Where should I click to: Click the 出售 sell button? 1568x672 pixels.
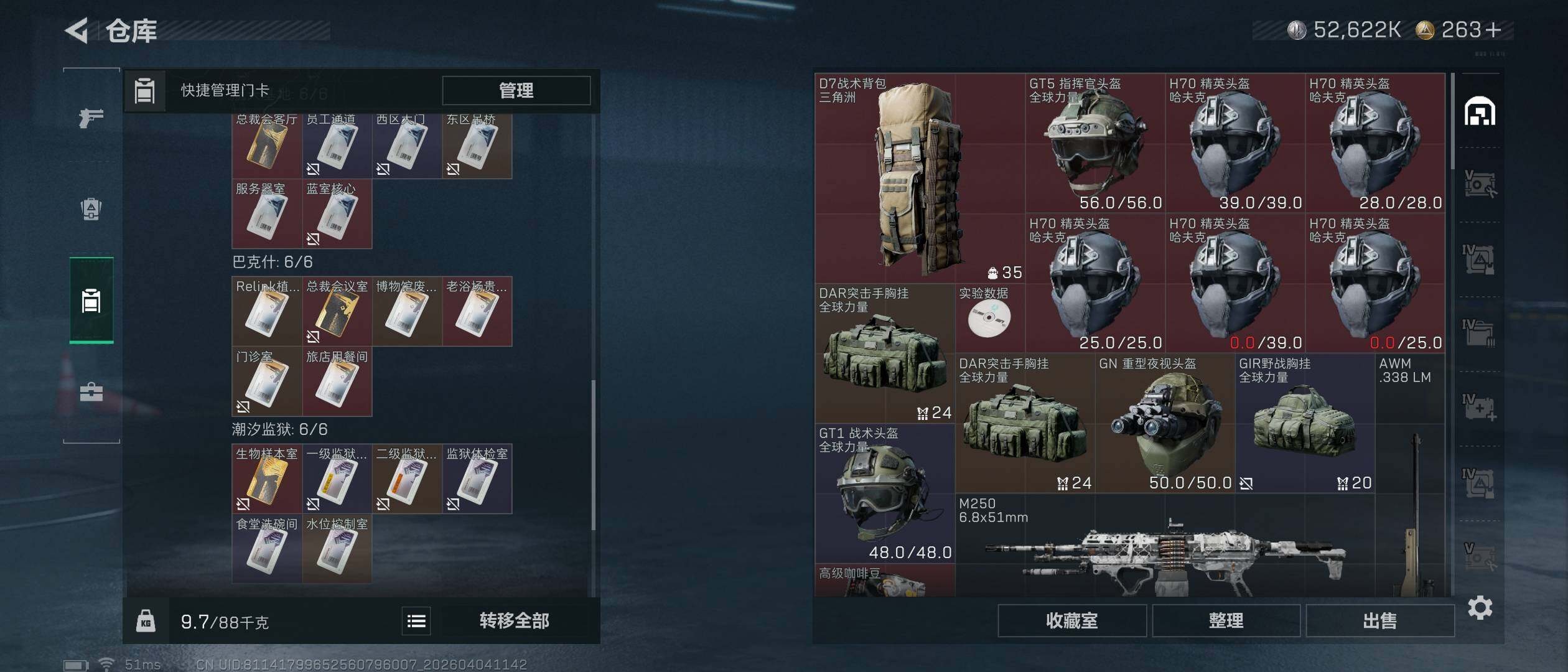(1380, 620)
